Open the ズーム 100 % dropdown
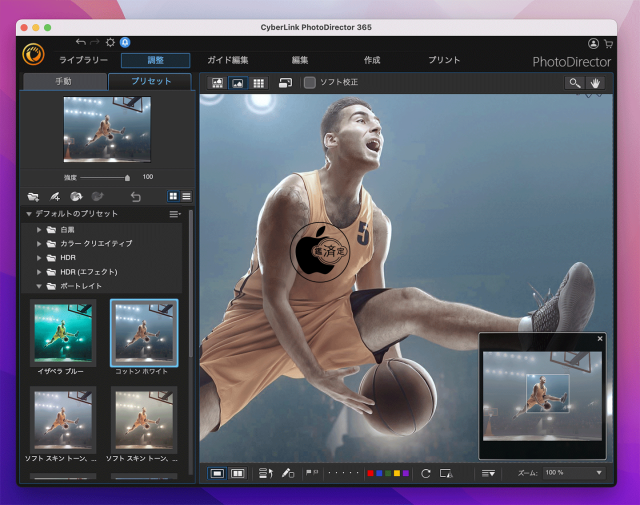This screenshot has height=505, width=640. click(574, 473)
